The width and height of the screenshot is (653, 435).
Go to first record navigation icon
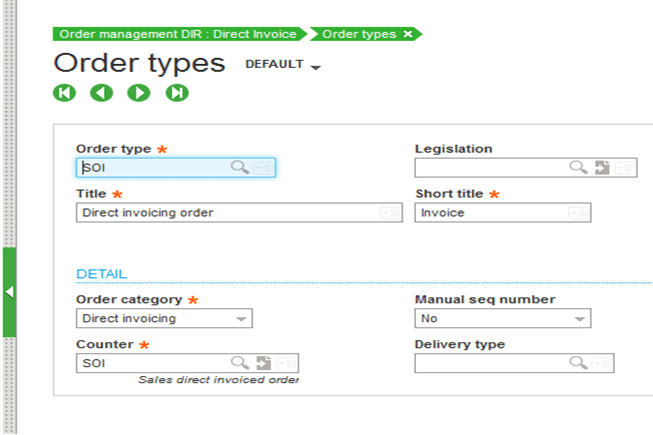pyautogui.click(x=64, y=93)
